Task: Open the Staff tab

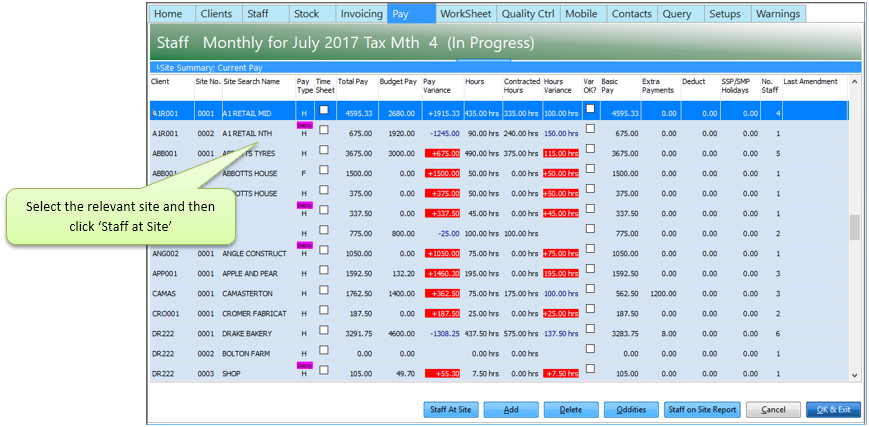Action: pos(265,14)
